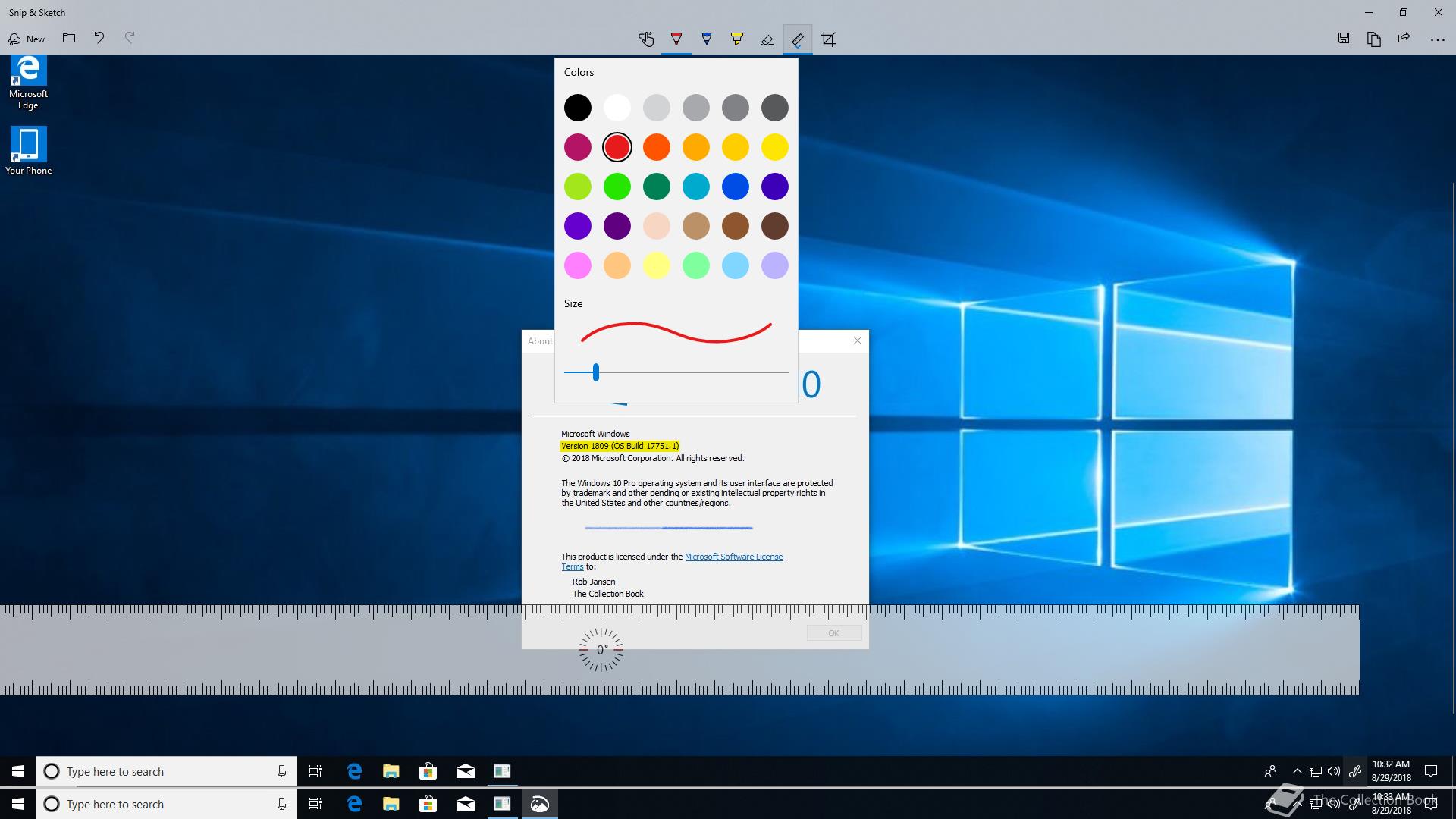This screenshot has height=819, width=1456.
Task: Share the snip
Action: pos(1404,39)
